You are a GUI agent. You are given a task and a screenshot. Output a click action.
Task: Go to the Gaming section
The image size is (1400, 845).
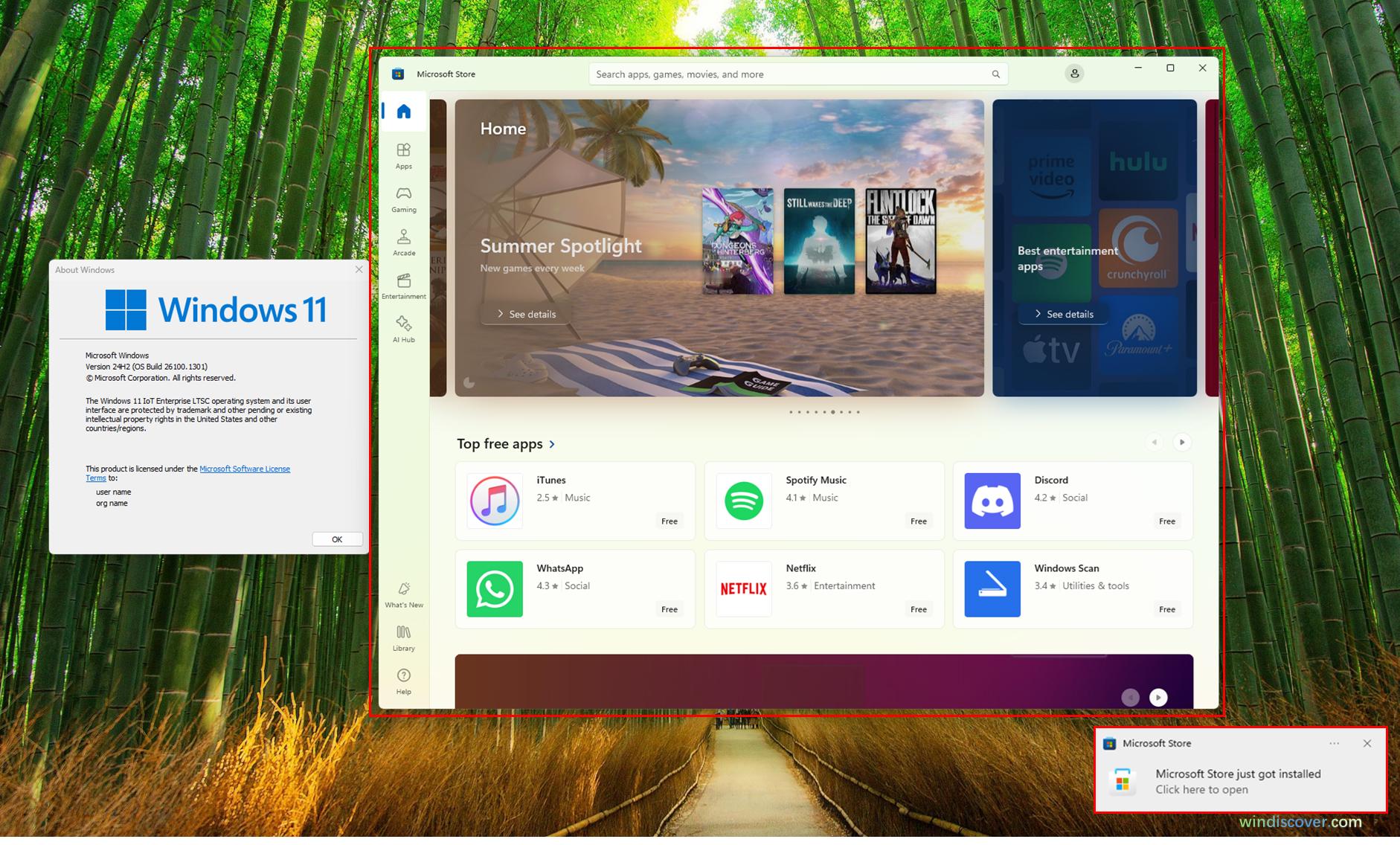click(x=404, y=199)
